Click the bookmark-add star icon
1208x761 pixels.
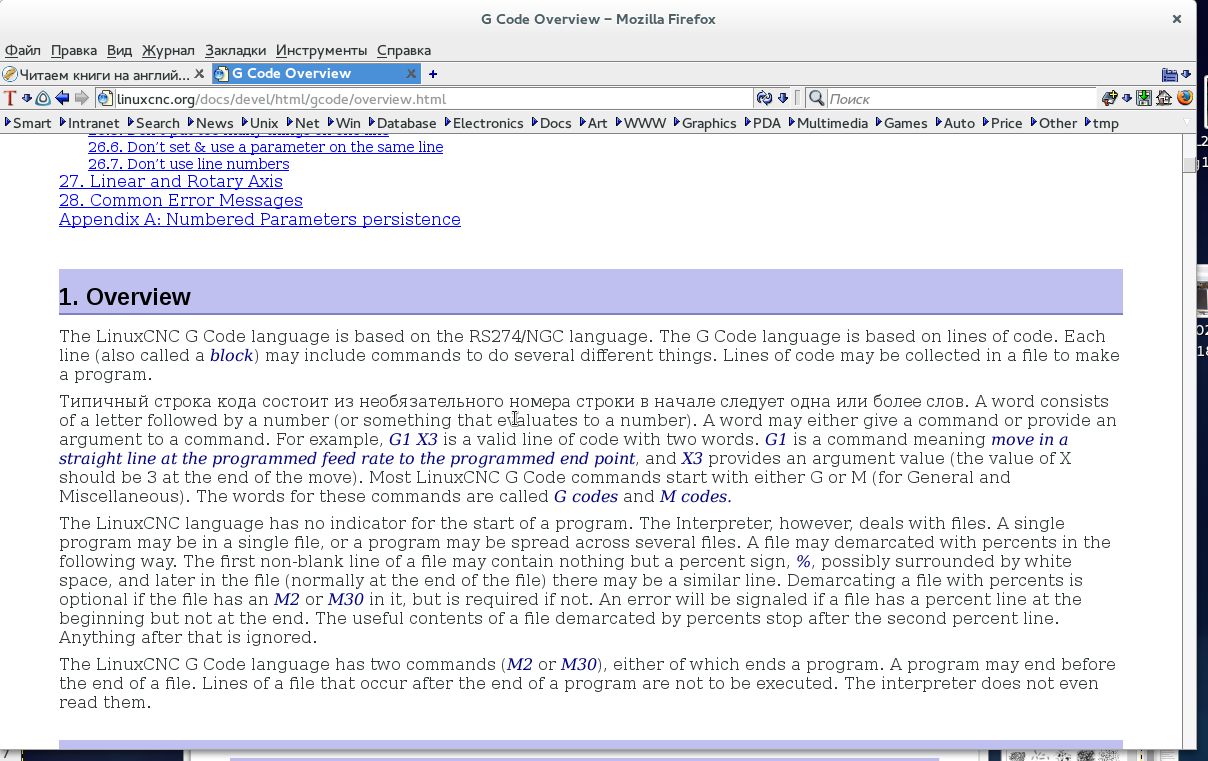1110,98
